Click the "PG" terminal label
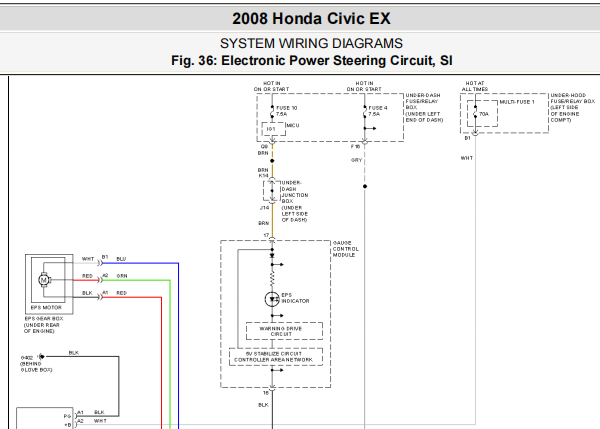The image size is (600, 429). pyautogui.click(x=67, y=416)
